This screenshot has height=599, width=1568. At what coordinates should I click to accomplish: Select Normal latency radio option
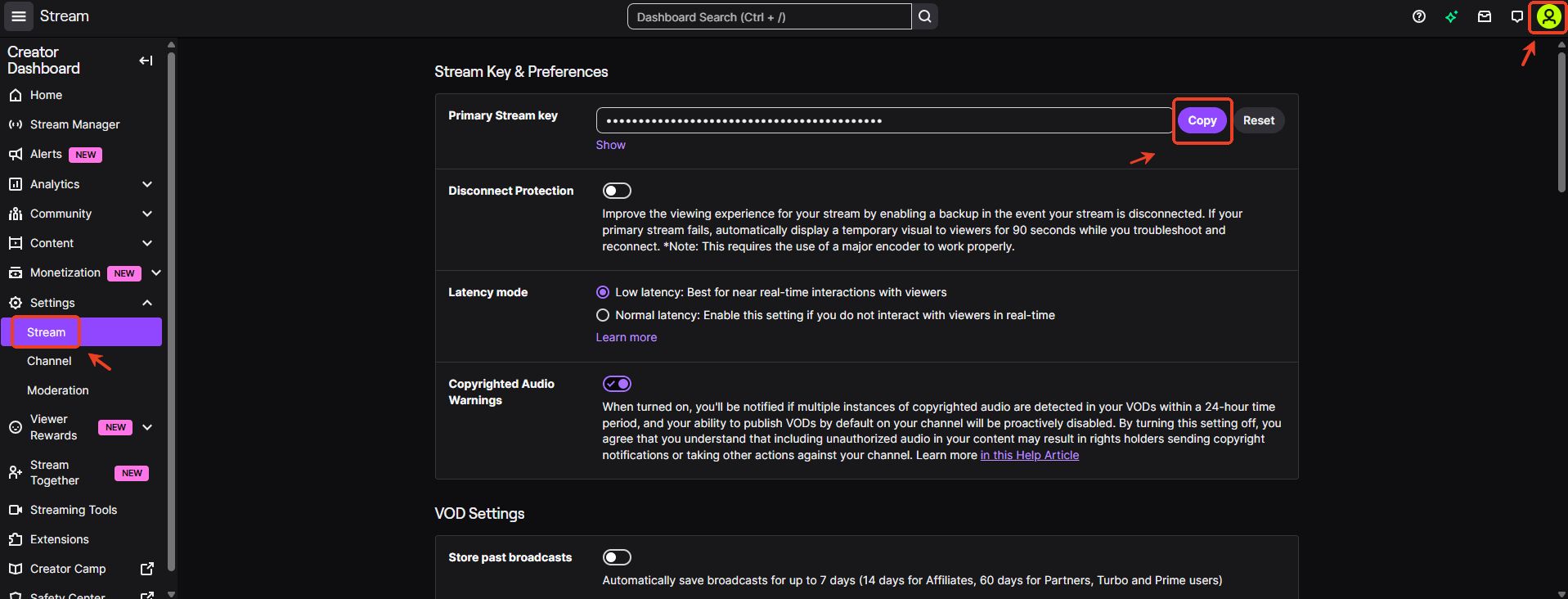[x=603, y=315]
